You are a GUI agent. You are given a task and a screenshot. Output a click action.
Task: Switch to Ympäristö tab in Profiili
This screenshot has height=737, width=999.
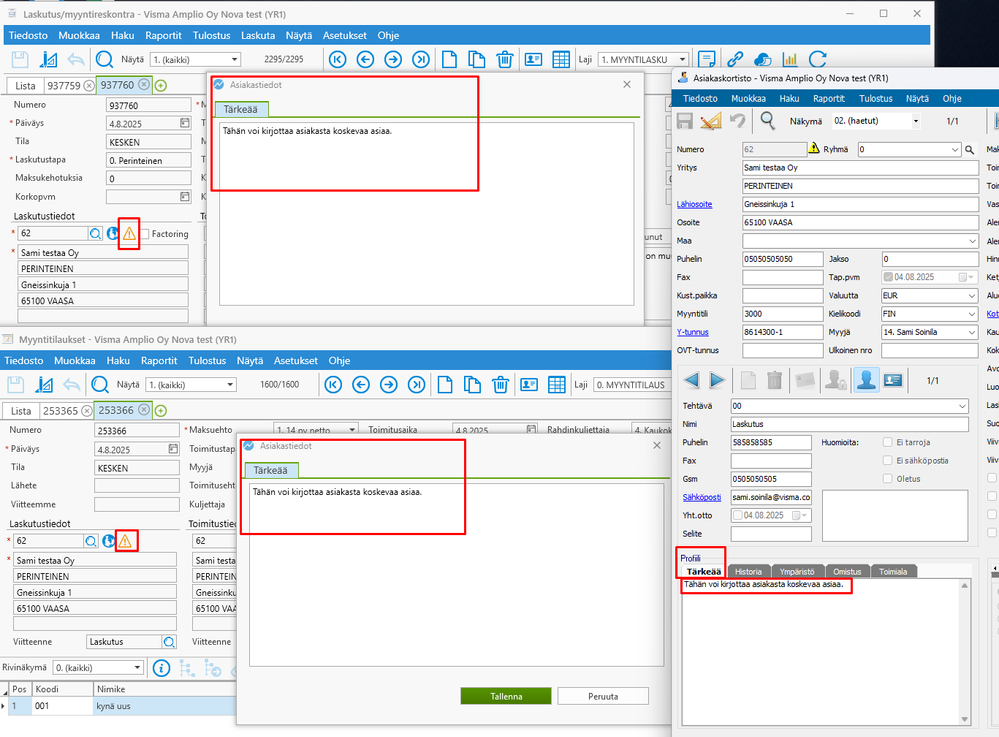click(797, 571)
